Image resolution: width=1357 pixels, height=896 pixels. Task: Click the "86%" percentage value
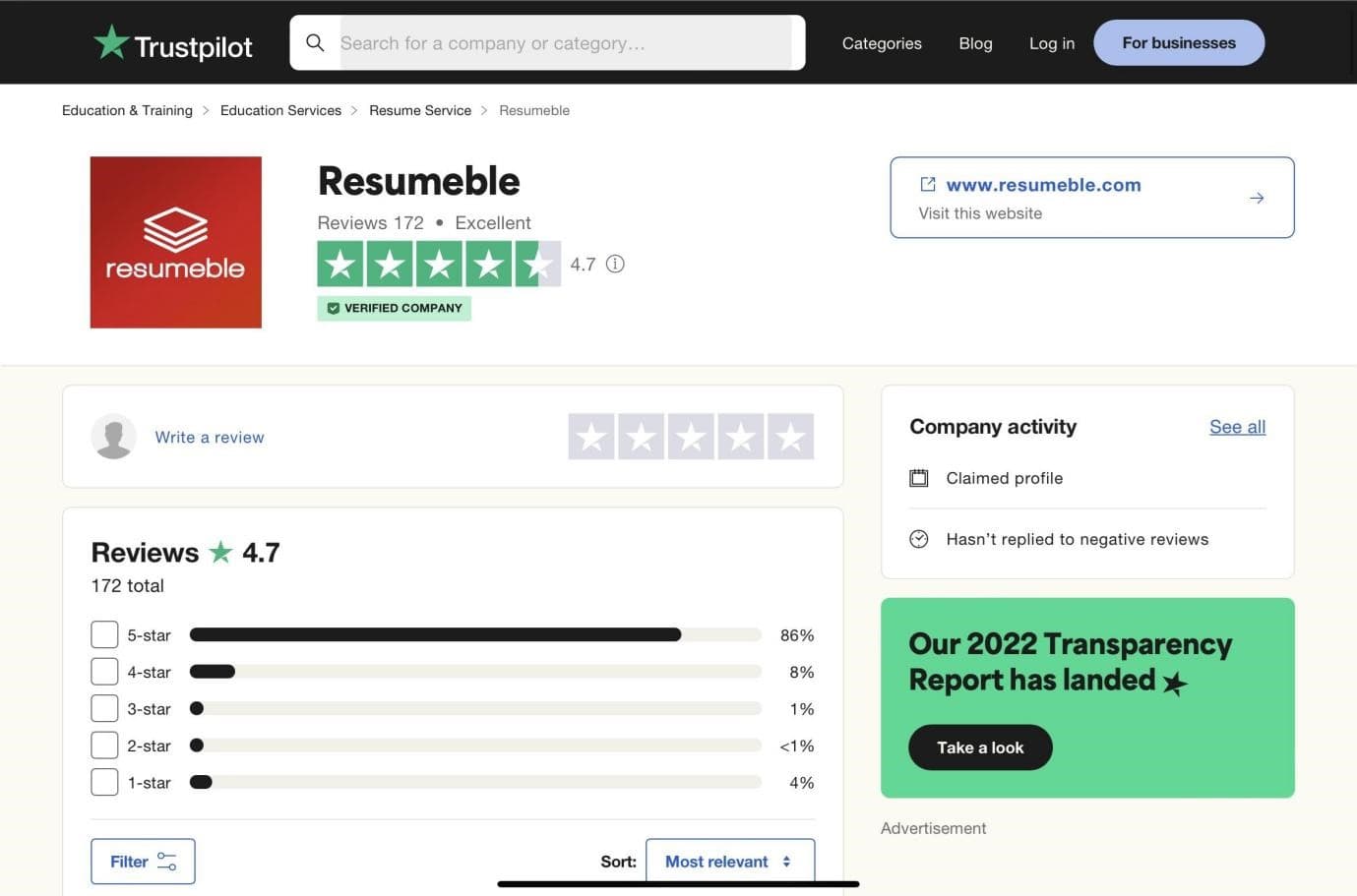(x=797, y=635)
